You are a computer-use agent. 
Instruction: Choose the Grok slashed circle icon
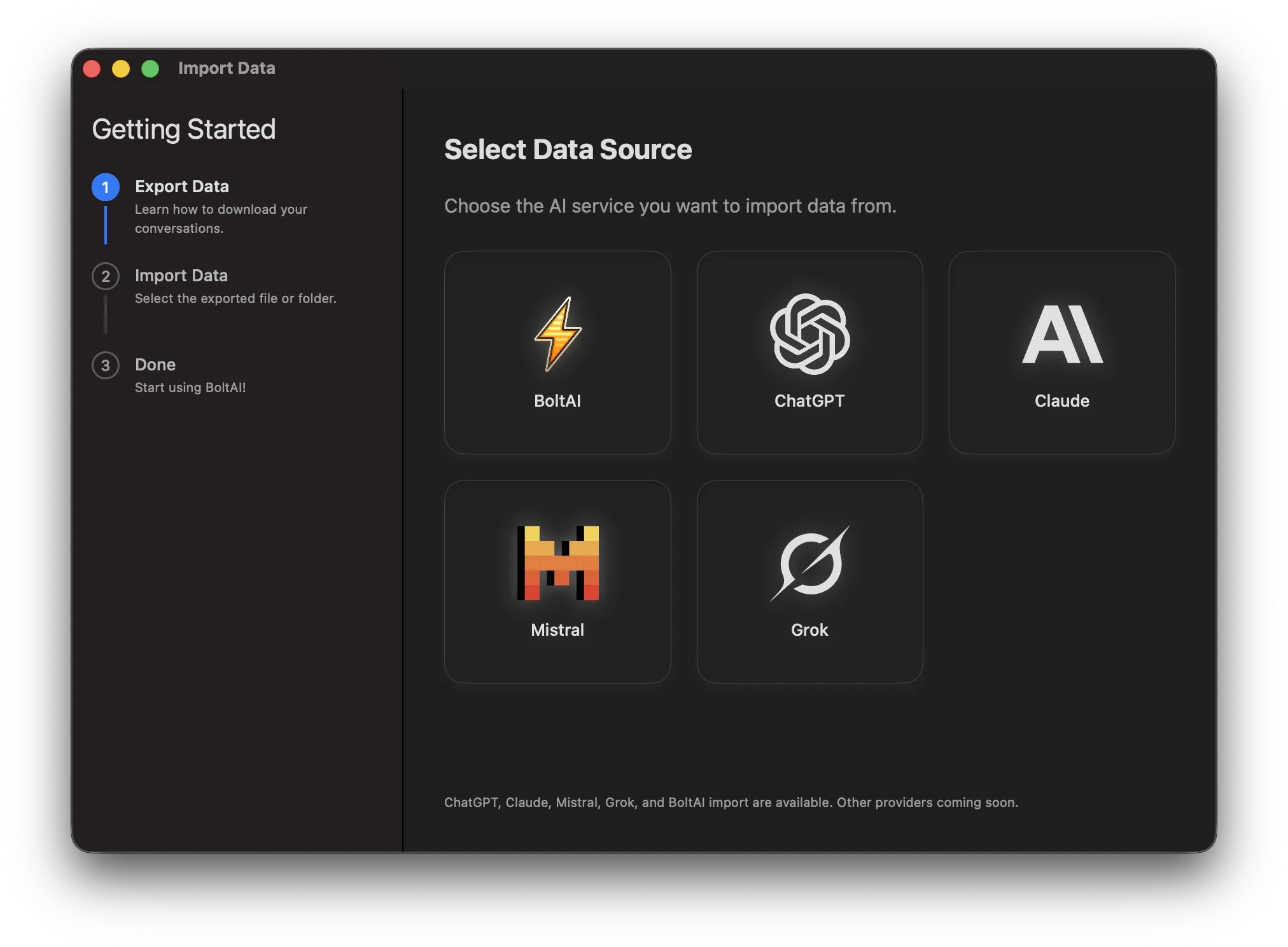809,563
